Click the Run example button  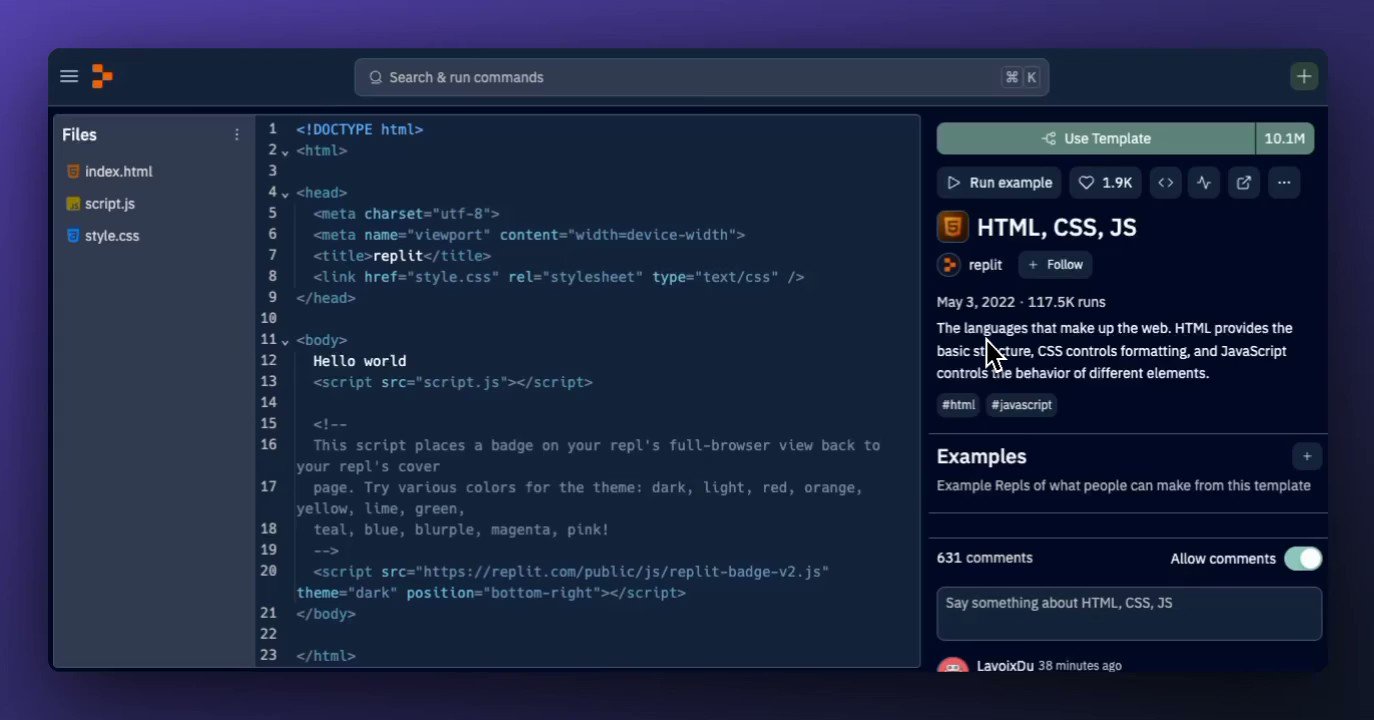coord(999,183)
